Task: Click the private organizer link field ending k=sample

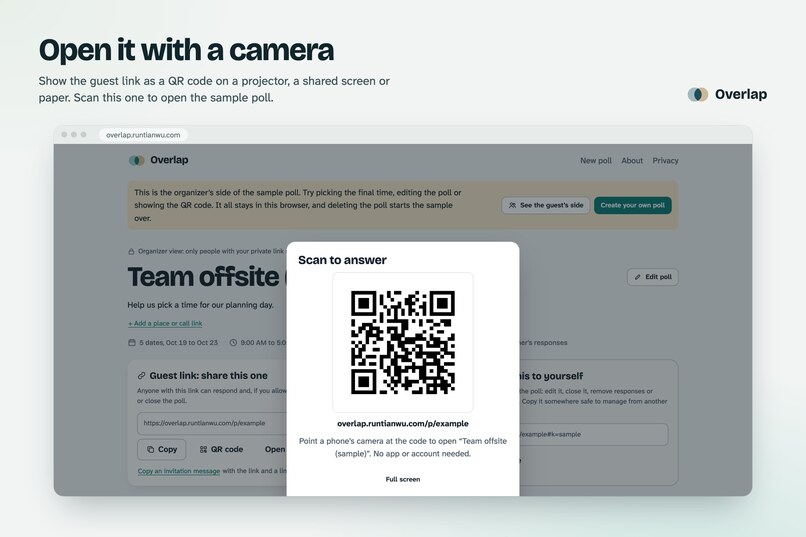Action: click(593, 434)
